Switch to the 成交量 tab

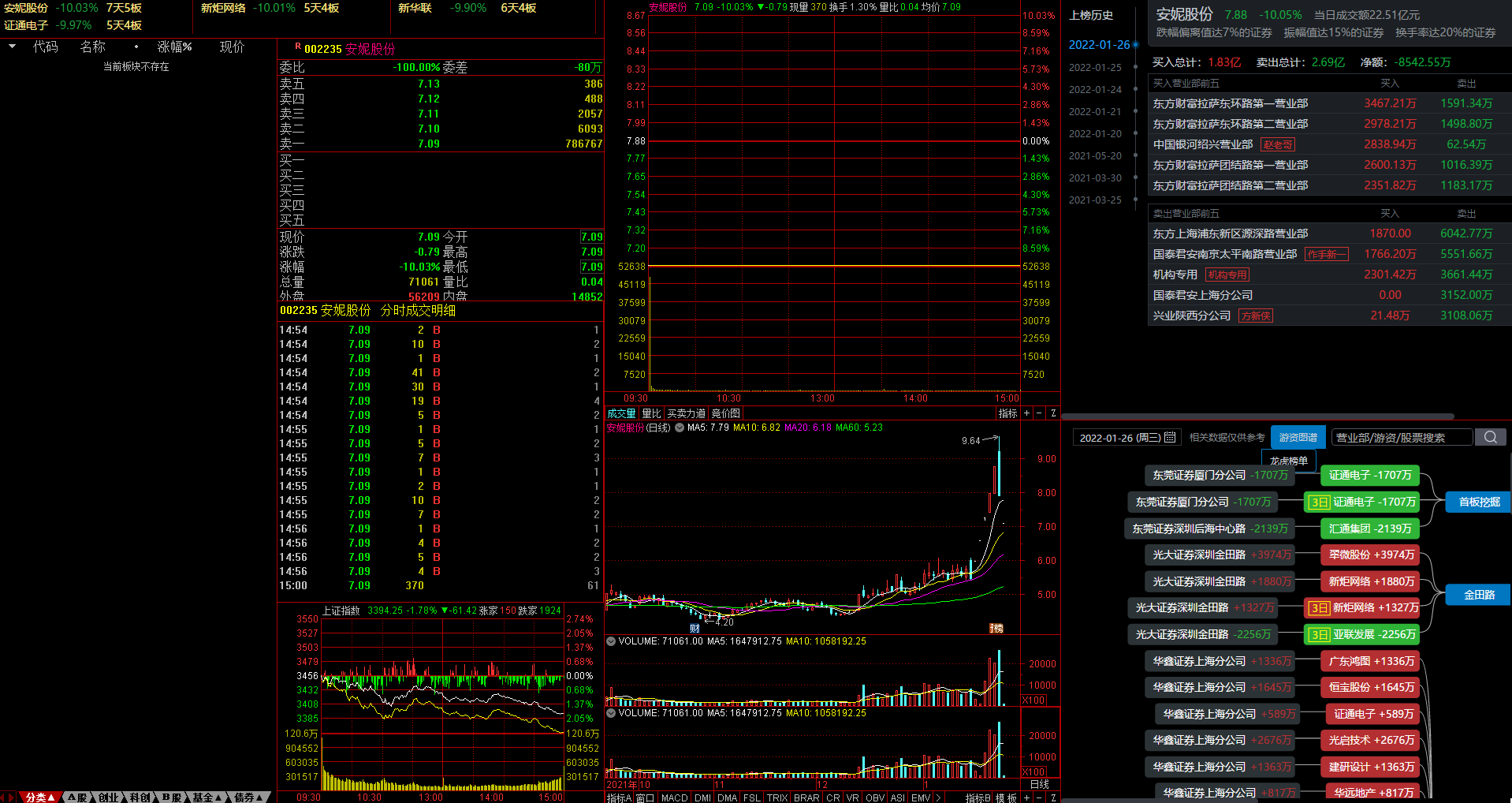pyautogui.click(x=621, y=413)
